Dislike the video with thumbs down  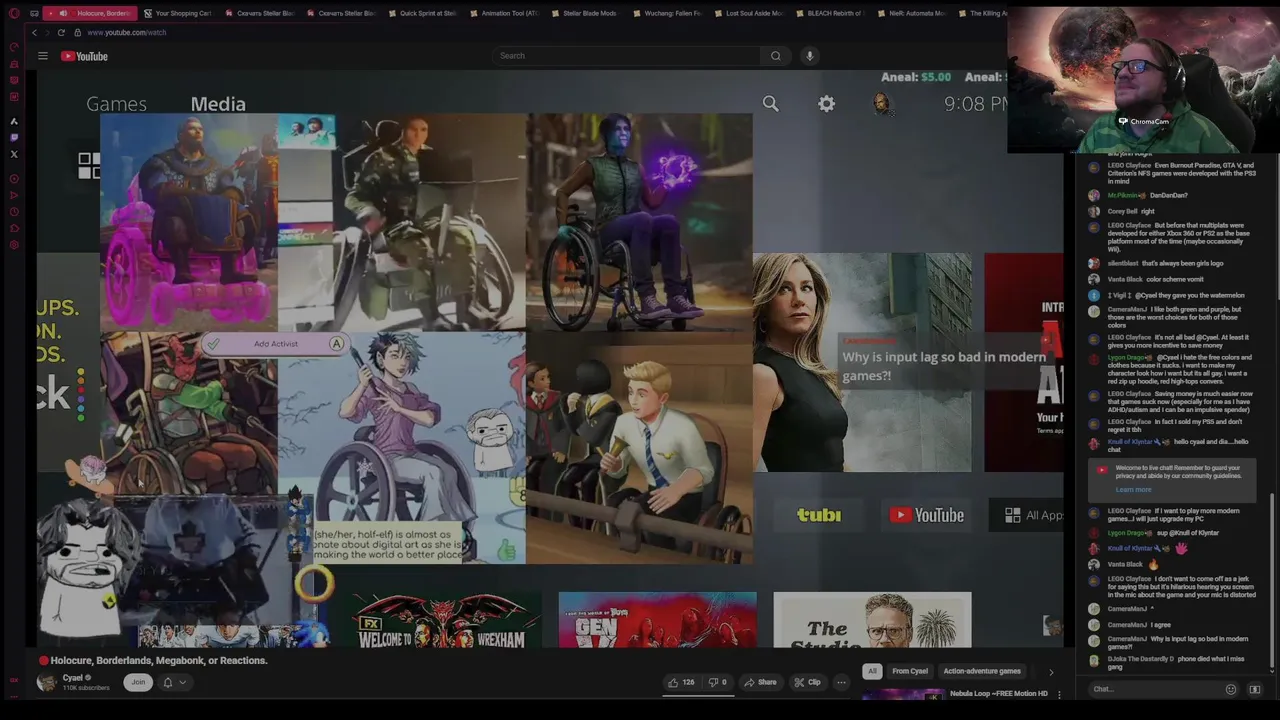click(x=718, y=682)
